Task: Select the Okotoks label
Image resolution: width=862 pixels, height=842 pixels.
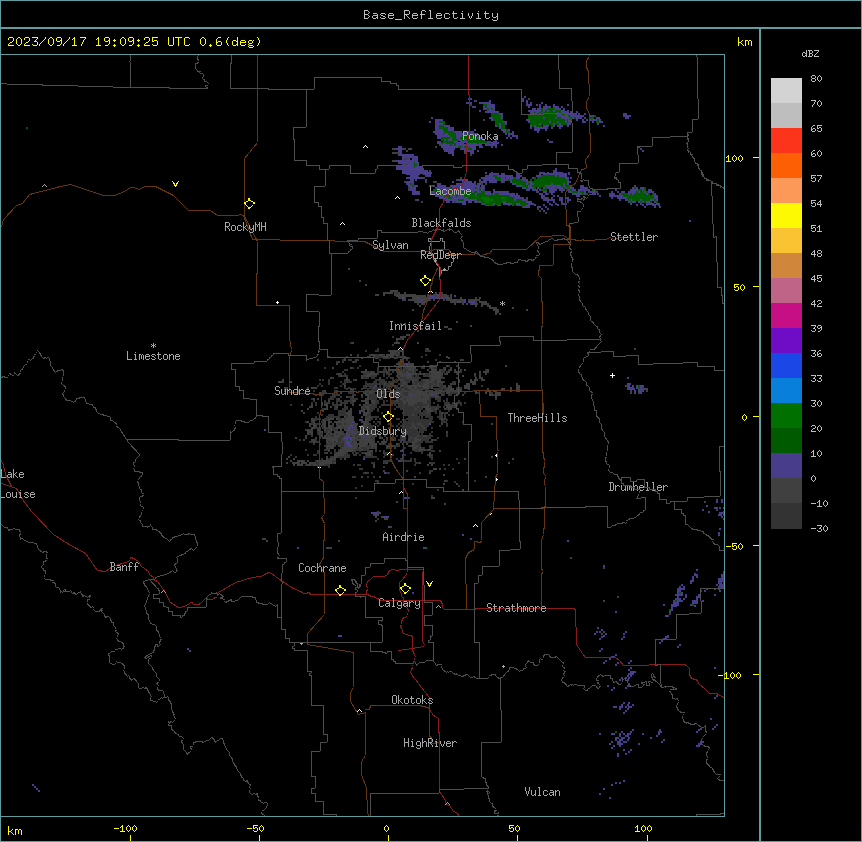Action: click(412, 700)
